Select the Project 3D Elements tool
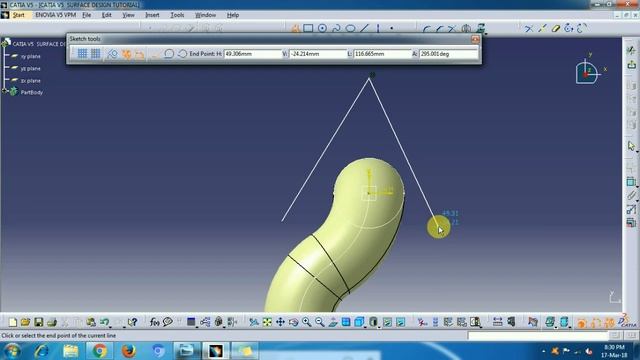Image resolution: width=640 pixels, height=360 pixels. pyautogui.click(x=481, y=29)
